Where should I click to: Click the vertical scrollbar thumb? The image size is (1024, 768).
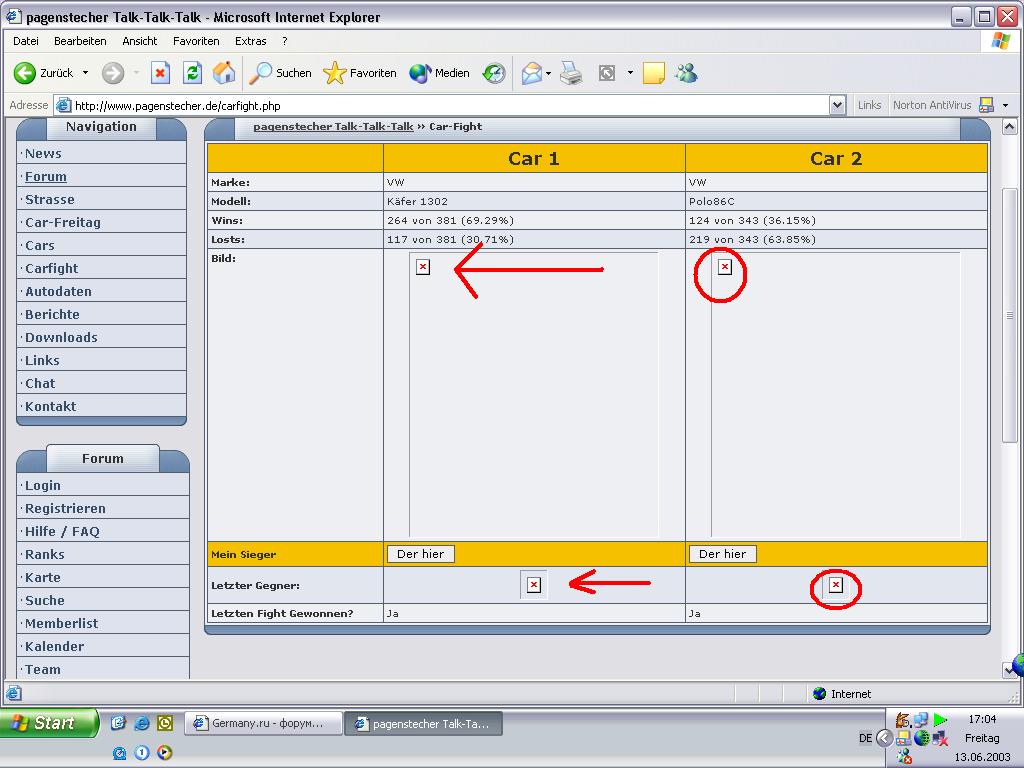(1010, 315)
